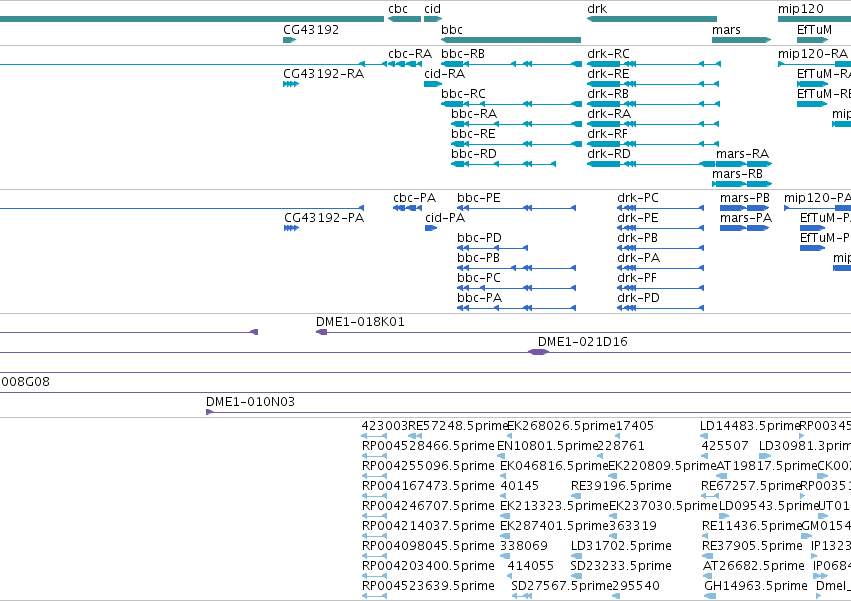Click the cbc-PA protein feature
Image resolution: width=851 pixels, height=601 pixels.
pos(407,208)
